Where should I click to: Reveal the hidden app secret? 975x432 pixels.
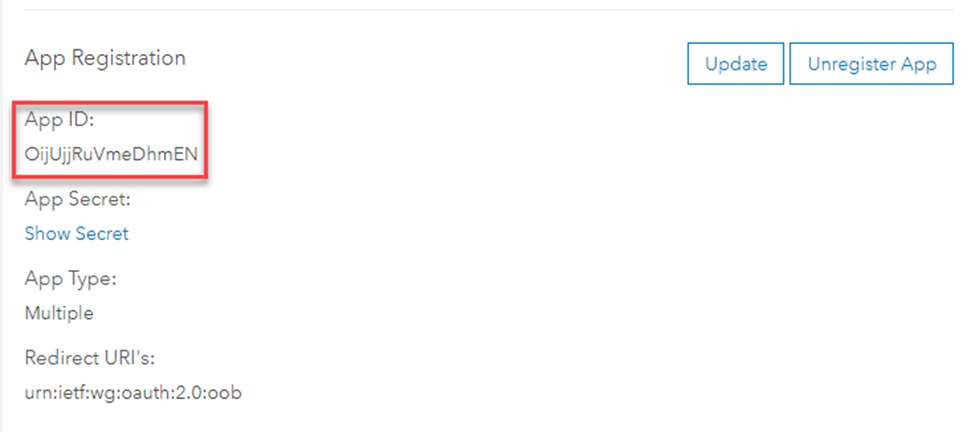(77, 234)
